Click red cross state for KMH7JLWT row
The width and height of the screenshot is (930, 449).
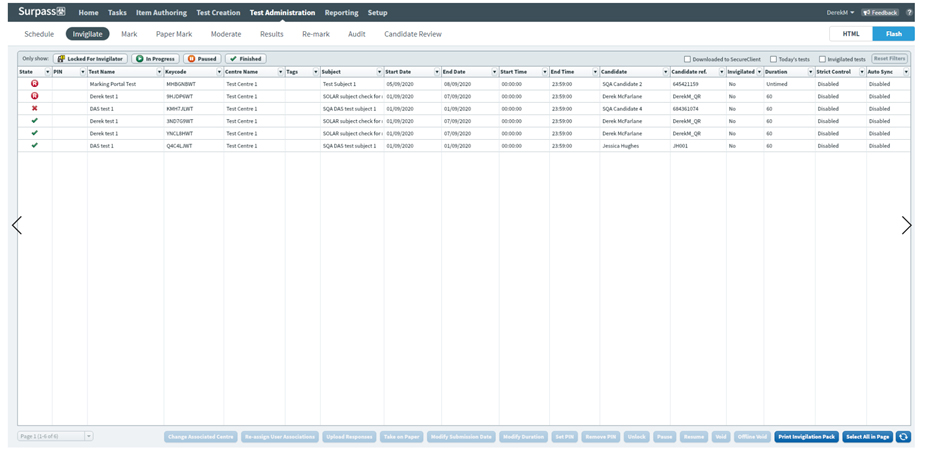tap(34, 108)
